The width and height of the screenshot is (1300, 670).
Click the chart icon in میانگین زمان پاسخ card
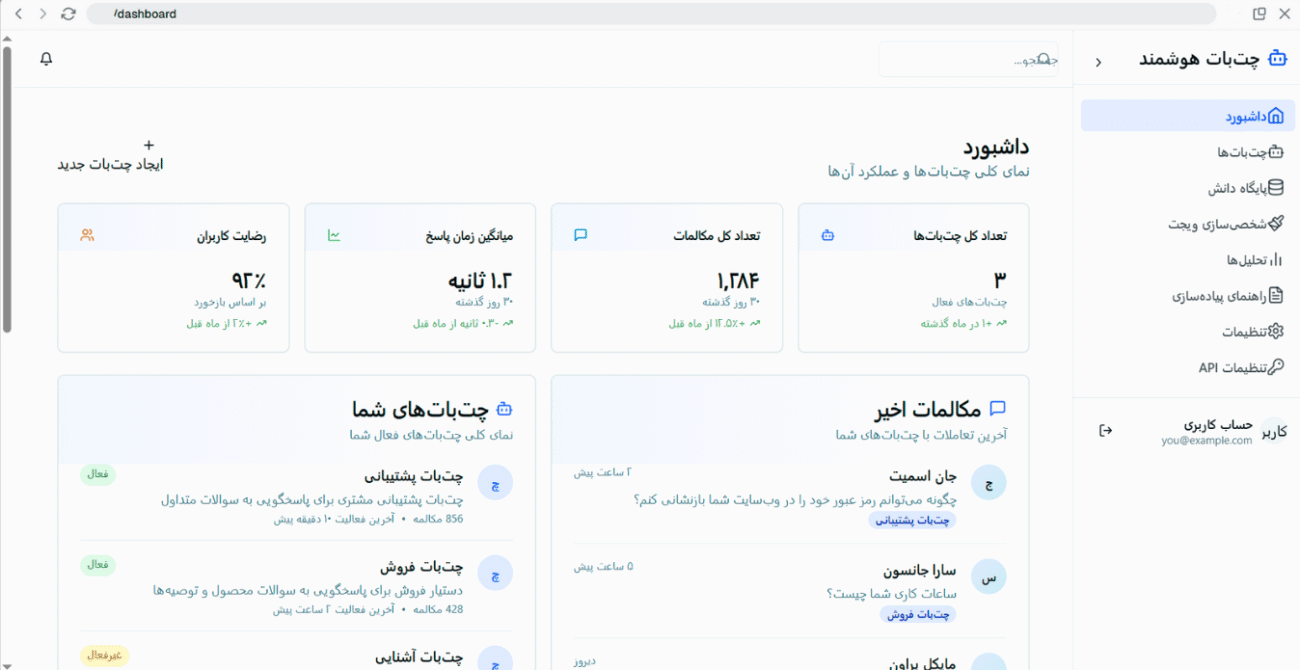coord(334,236)
